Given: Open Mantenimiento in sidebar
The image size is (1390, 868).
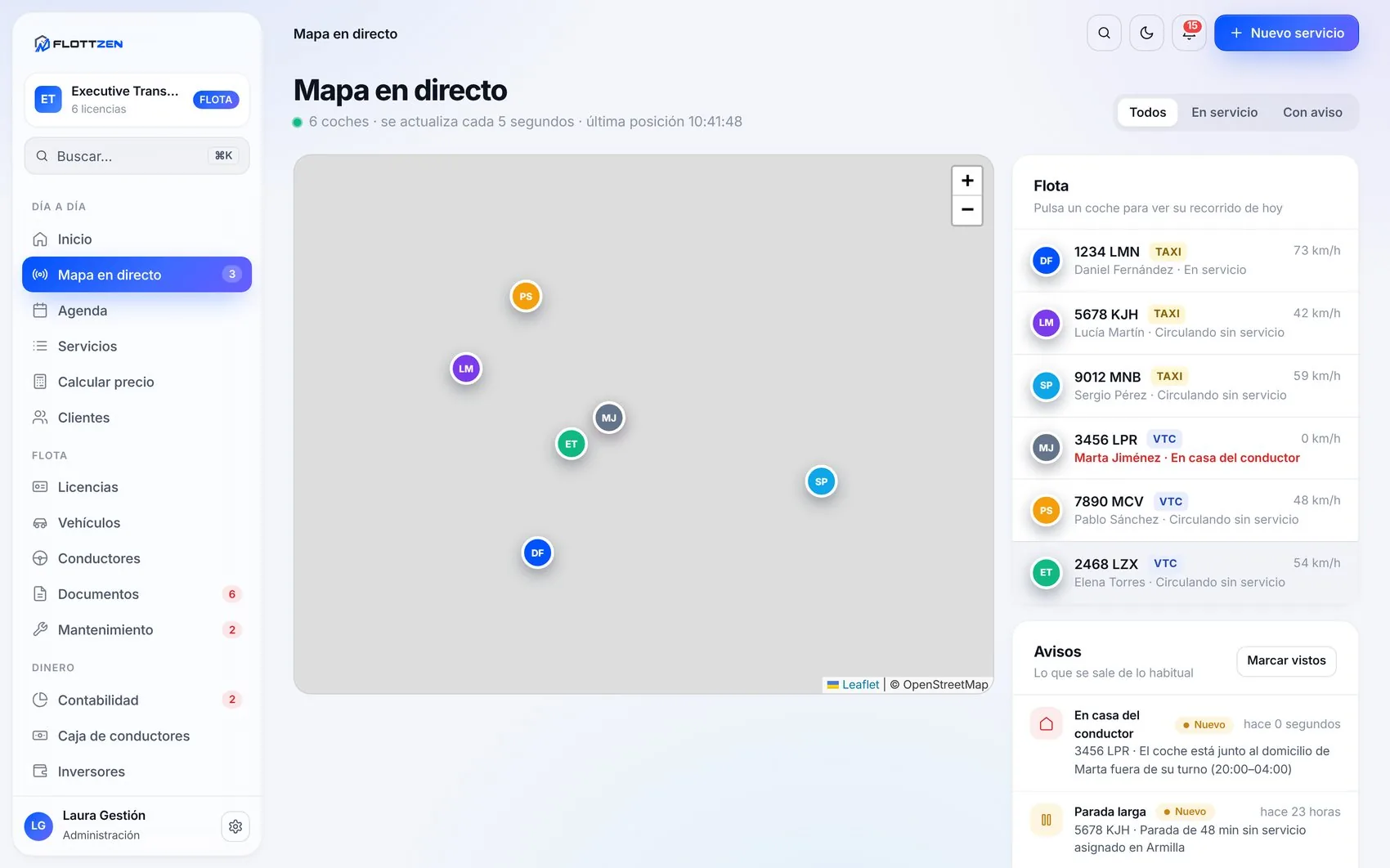Looking at the screenshot, I should pos(137,630).
